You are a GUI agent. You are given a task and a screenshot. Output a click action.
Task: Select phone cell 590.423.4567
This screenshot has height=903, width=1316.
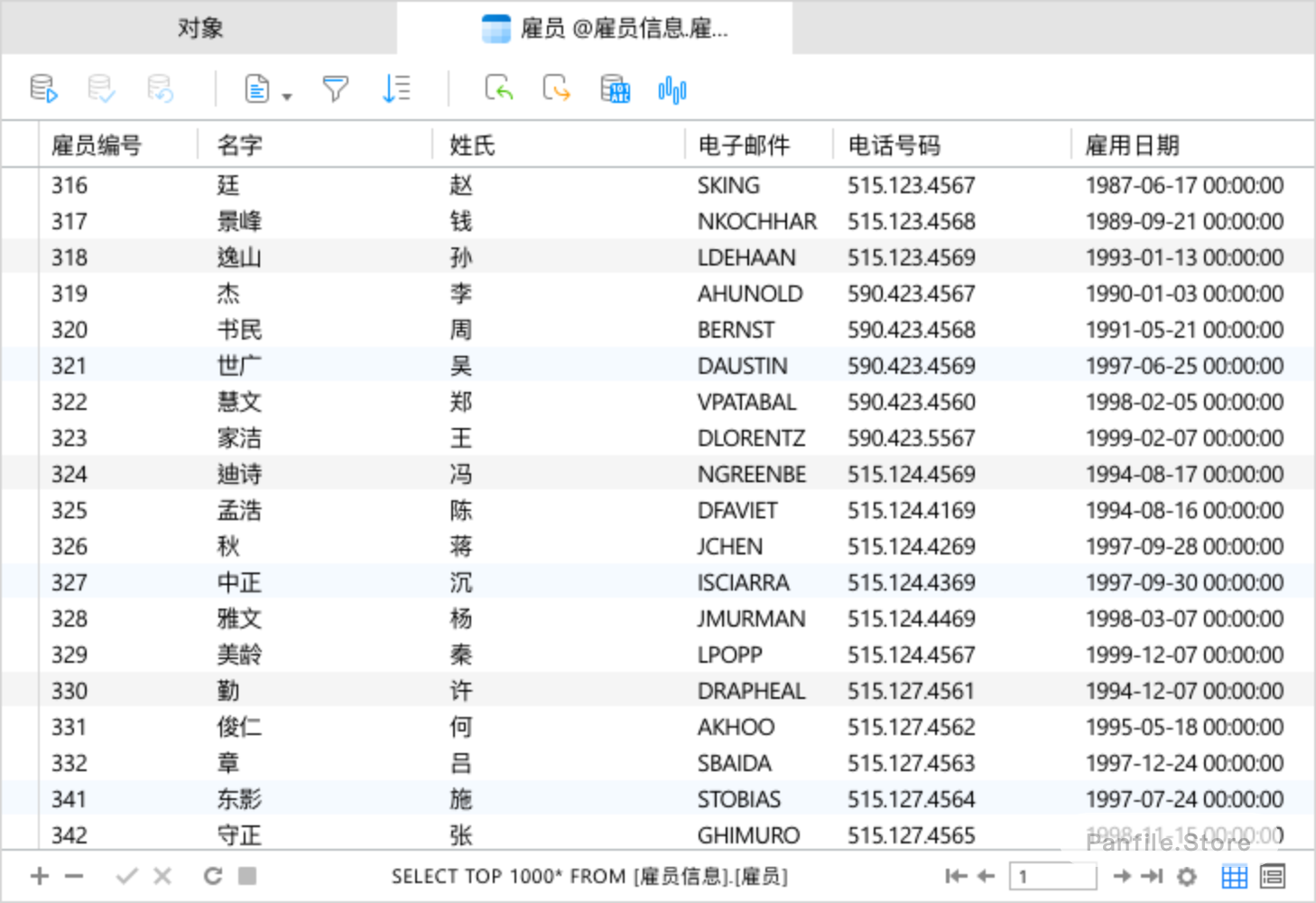pyautogui.click(x=911, y=293)
